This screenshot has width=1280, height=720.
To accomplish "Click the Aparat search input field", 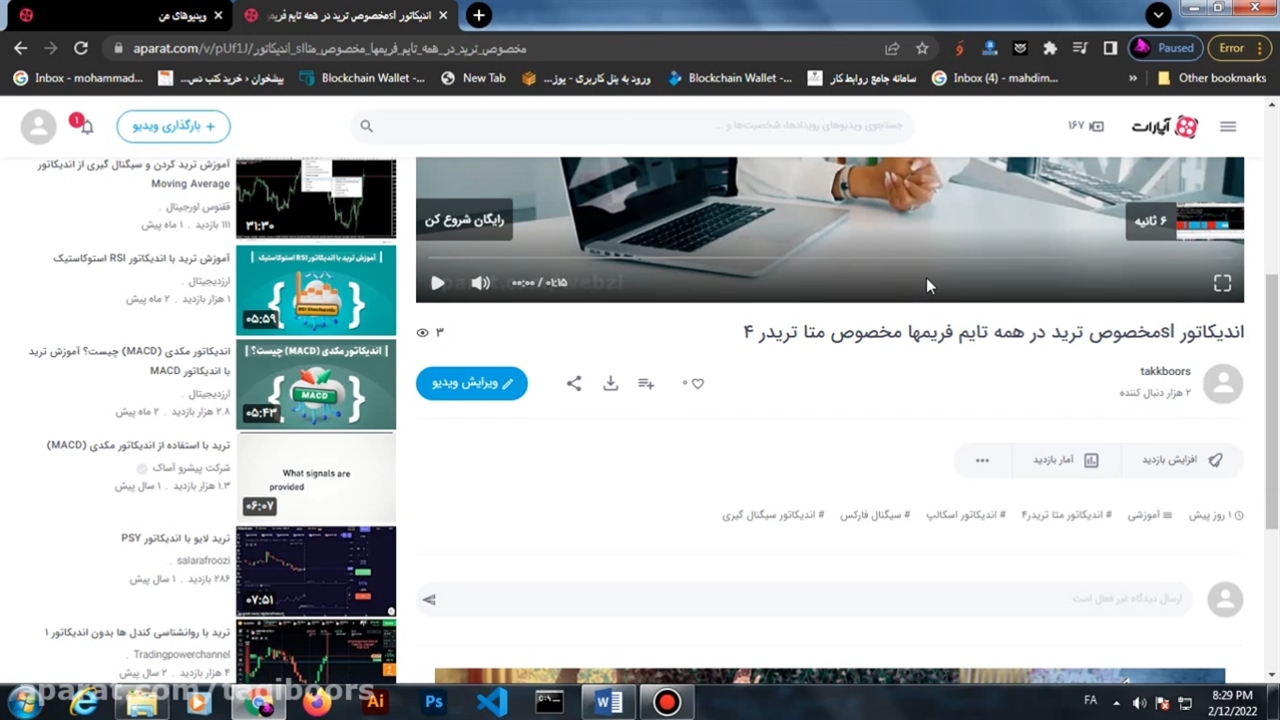I will coord(640,126).
